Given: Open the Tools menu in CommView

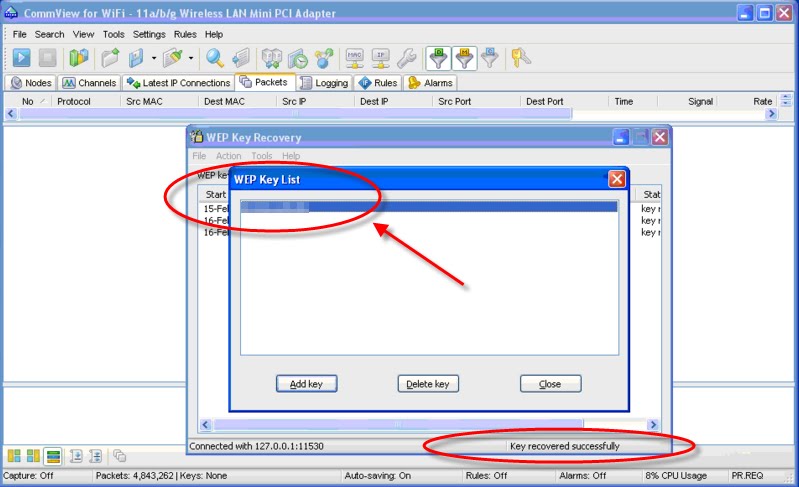Looking at the screenshot, I should click(x=113, y=34).
